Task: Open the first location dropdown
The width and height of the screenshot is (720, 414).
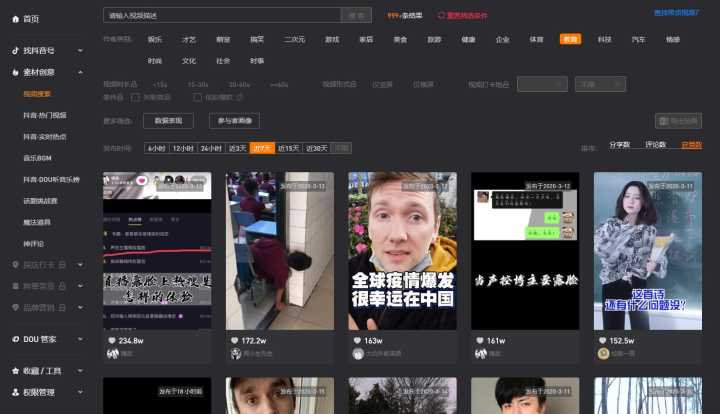Action: (542, 84)
